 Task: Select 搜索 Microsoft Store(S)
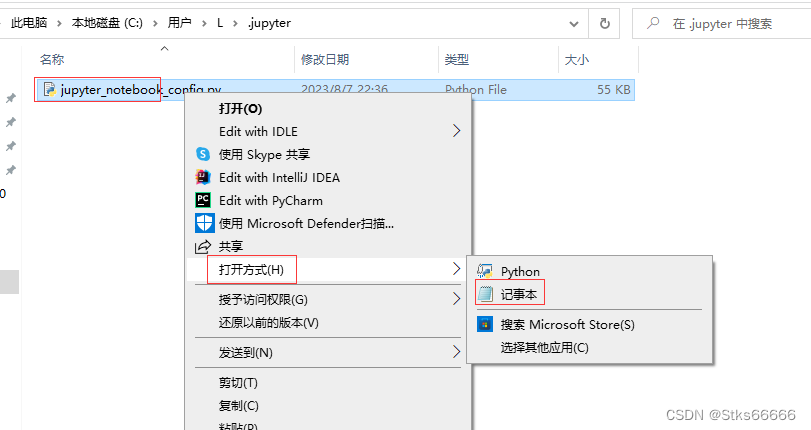(567, 324)
